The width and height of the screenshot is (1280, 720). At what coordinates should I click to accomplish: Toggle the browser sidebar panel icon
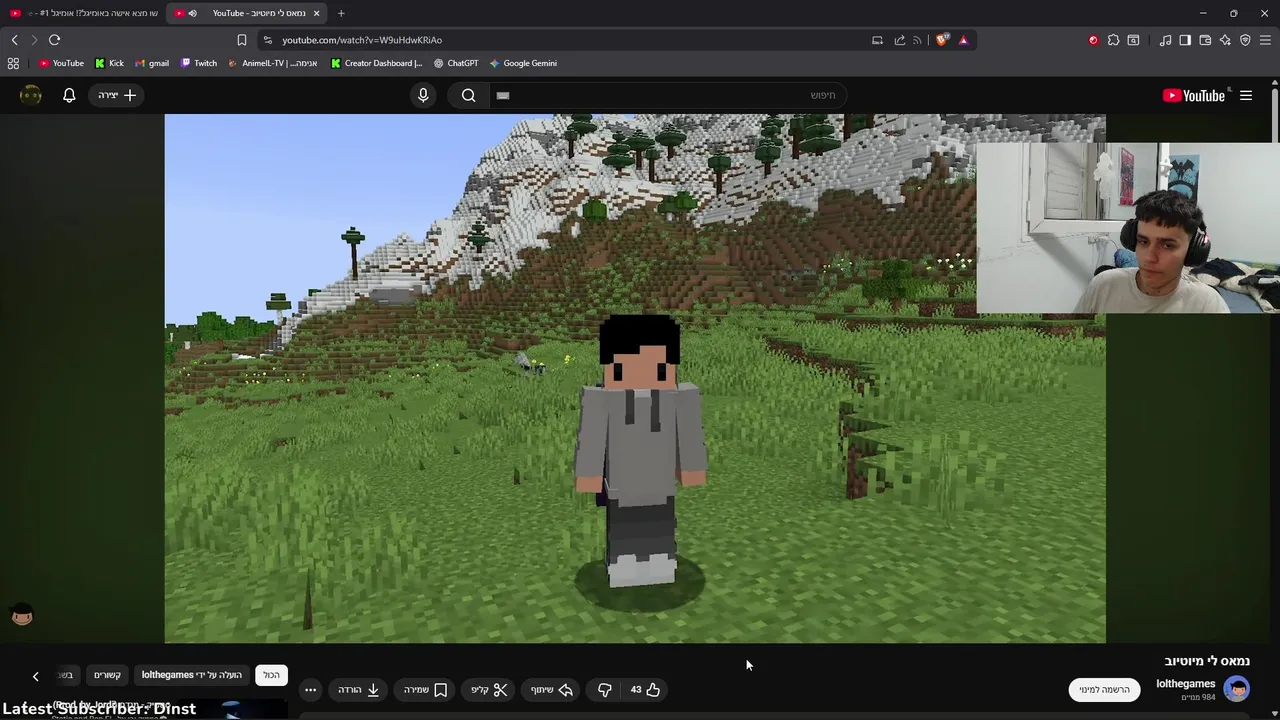[1185, 40]
